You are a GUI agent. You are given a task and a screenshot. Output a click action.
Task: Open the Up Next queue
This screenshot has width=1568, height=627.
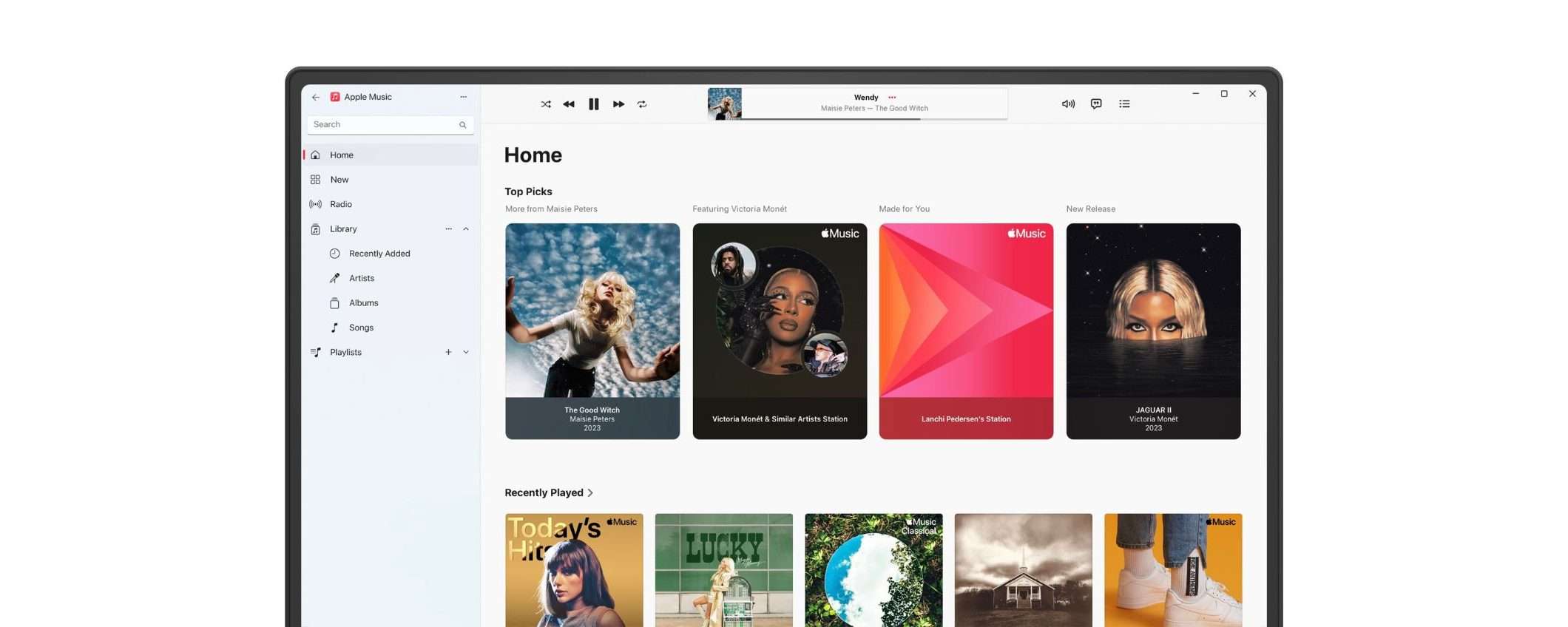pos(1124,104)
